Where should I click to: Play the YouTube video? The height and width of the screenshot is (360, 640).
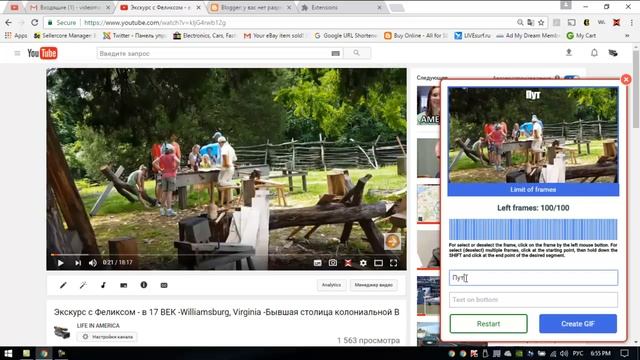click(x=60, y=263)
